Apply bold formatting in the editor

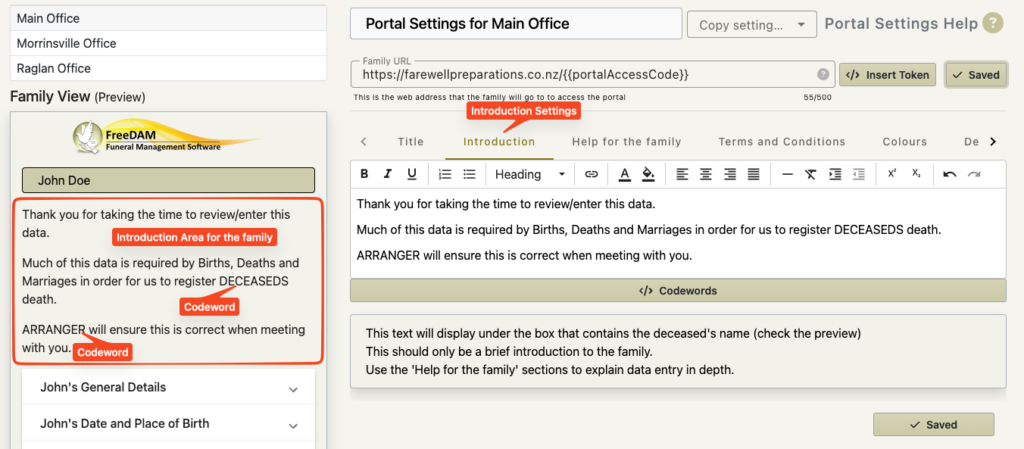tap(364, 174)
